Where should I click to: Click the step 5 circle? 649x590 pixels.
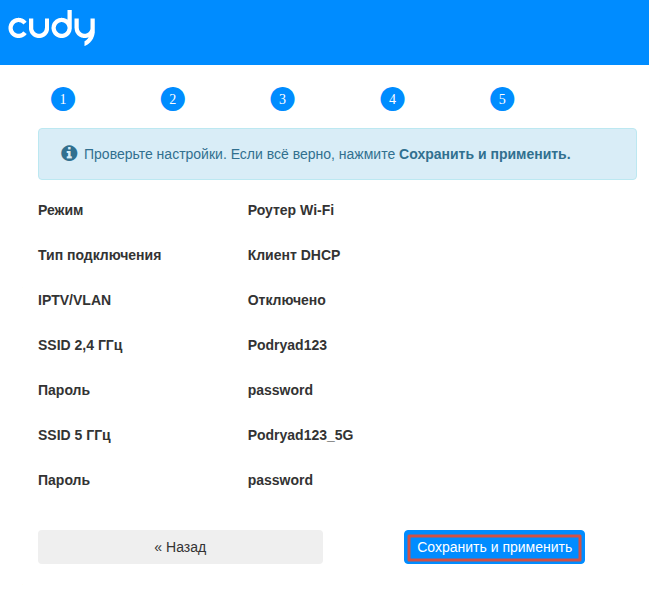point(502,99)
